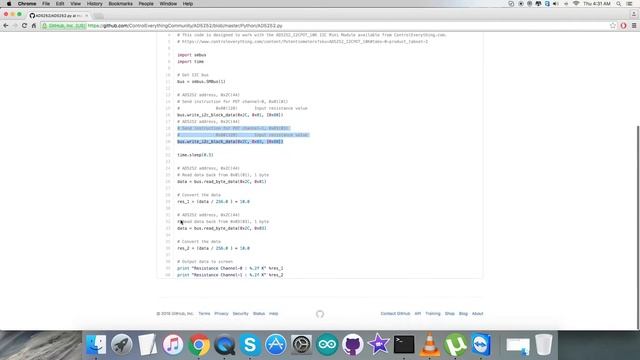Click the Chrome back arrow
The image size is (640, 360).
(6, 26)
